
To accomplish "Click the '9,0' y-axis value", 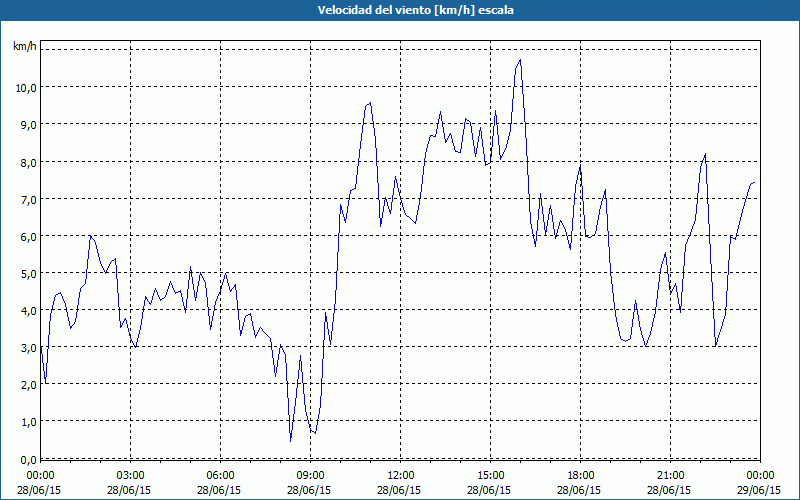I will click(29, 125).
